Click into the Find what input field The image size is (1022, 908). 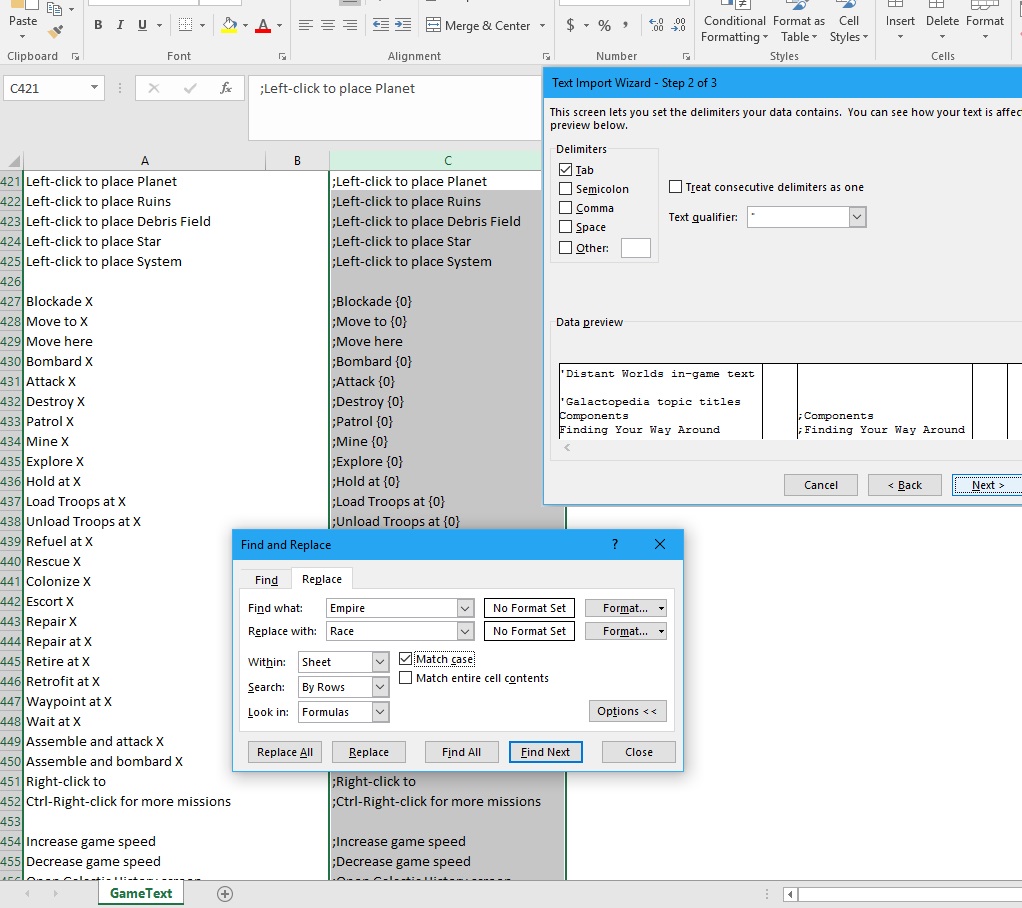(x=391, y=608)
